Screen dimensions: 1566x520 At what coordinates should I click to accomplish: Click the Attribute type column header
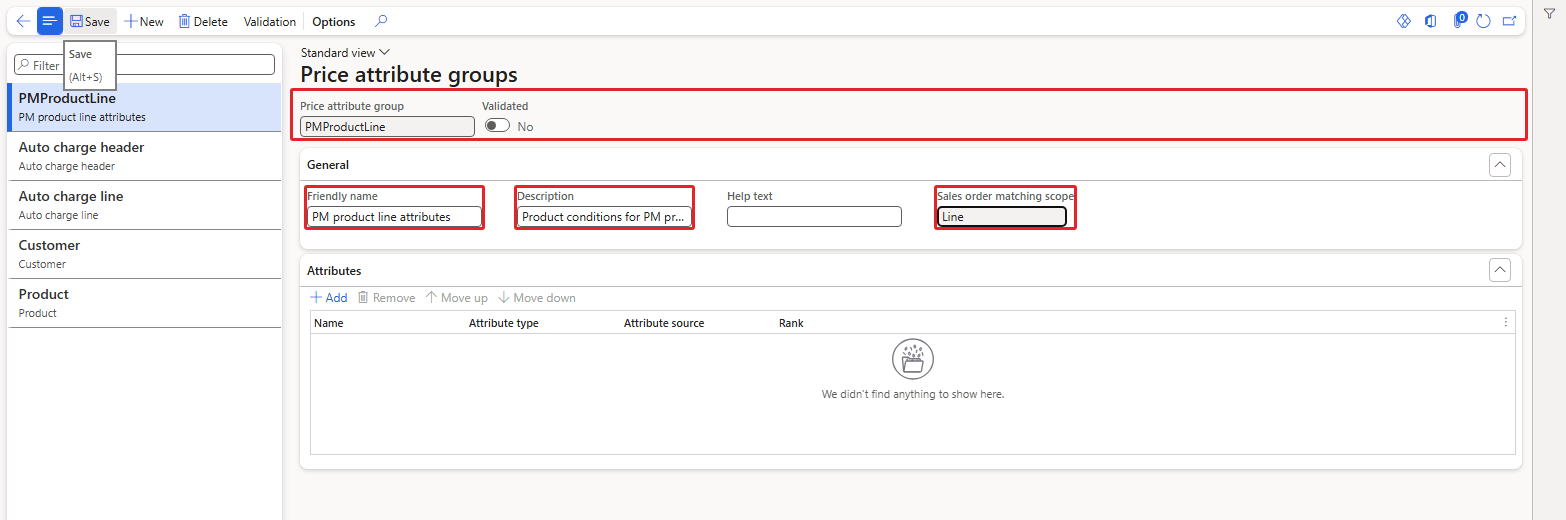tap(504, 323)
